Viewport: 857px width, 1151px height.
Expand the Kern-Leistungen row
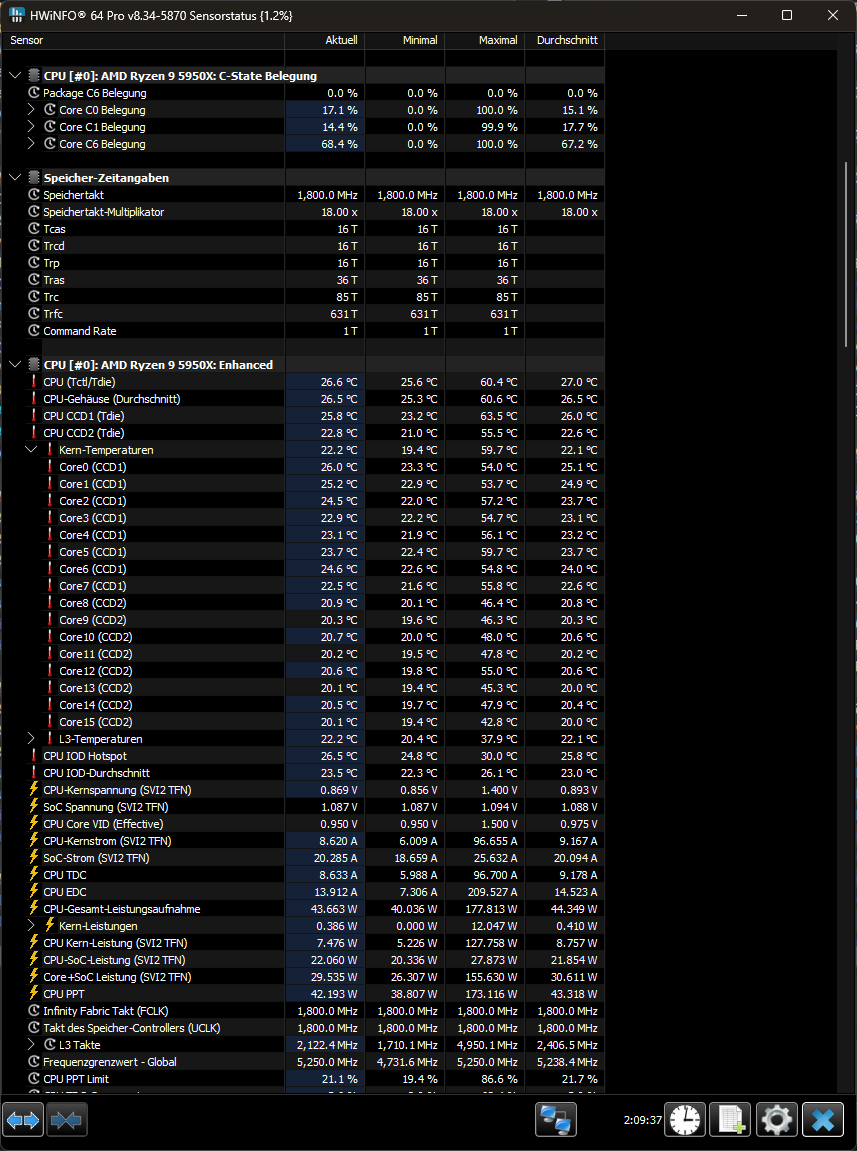pos(31,926)
